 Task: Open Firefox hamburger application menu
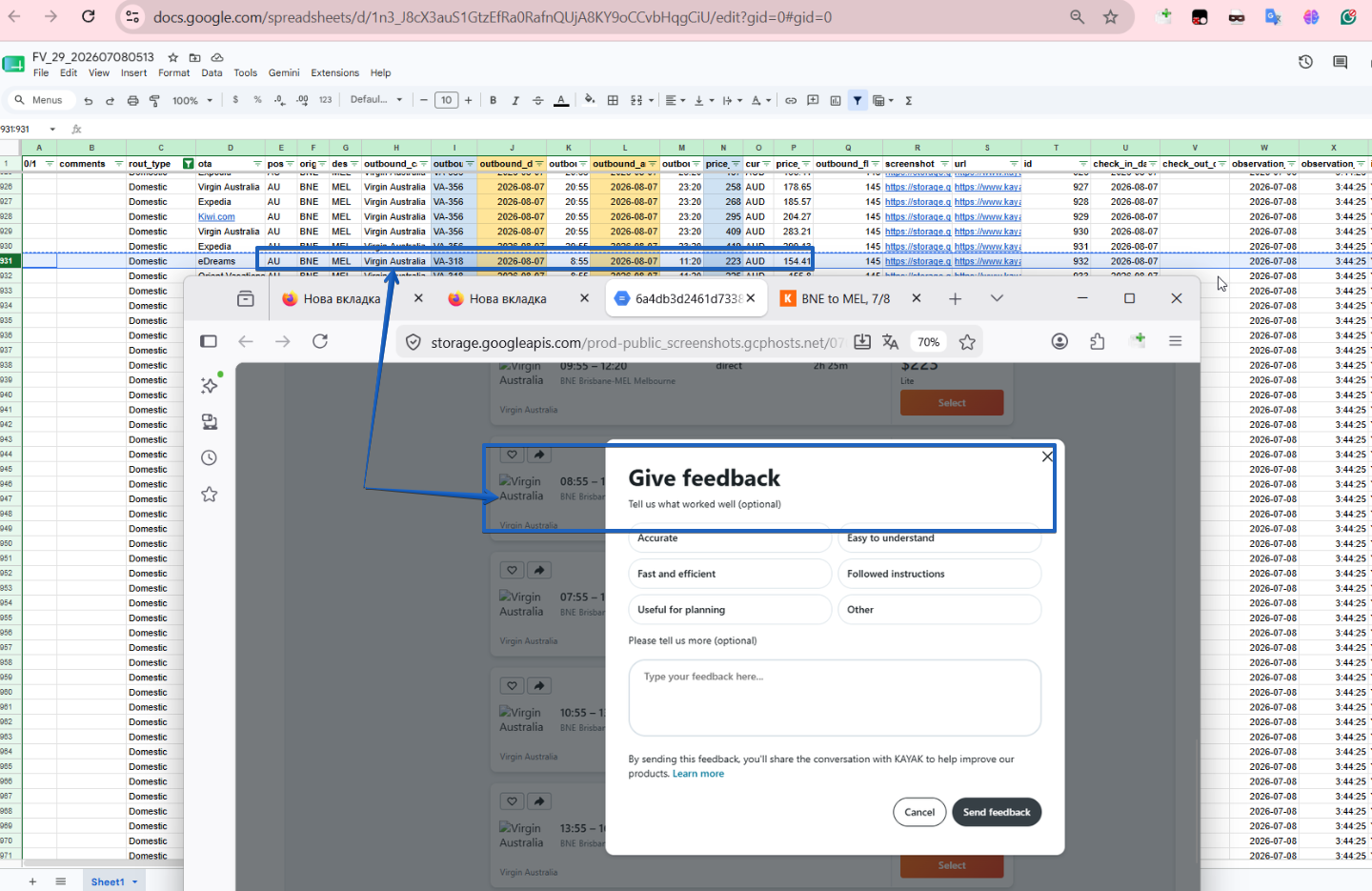coord(1175,341)
